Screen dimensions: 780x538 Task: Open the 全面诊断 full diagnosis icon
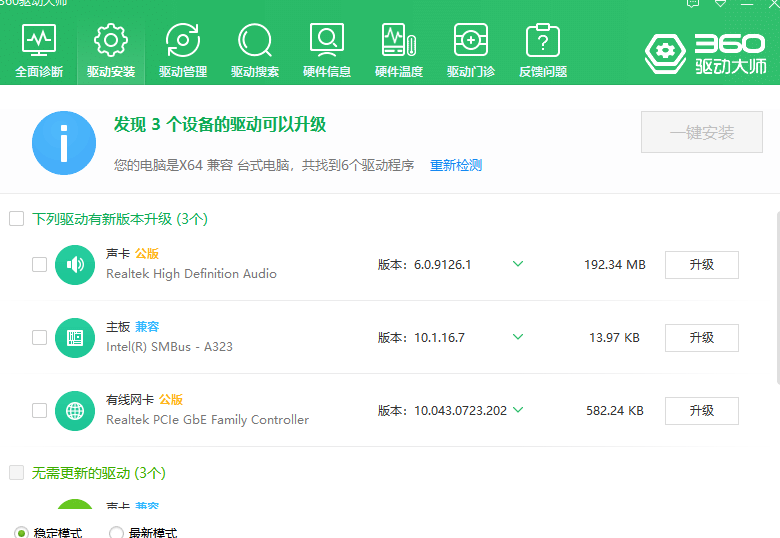[x=39, y=51]
